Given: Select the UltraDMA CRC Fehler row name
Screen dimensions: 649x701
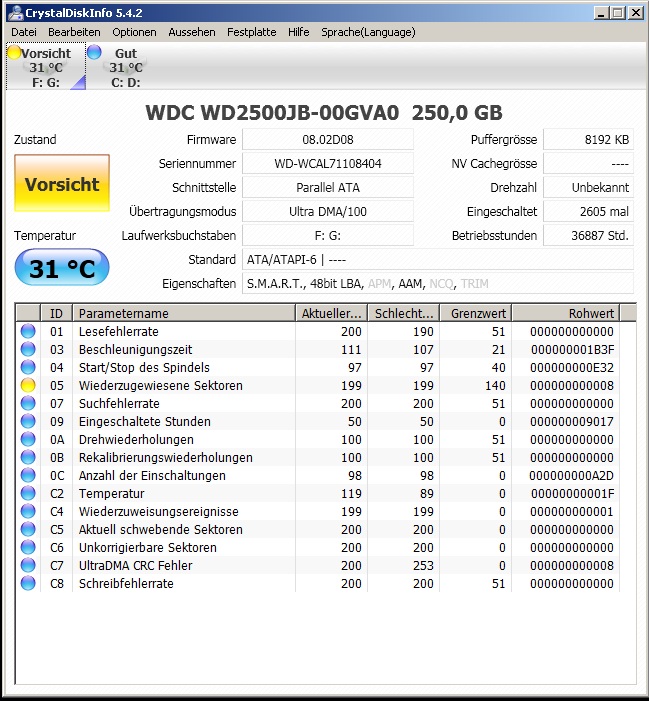Looking at the screenshot, I should tap(135, 566).
